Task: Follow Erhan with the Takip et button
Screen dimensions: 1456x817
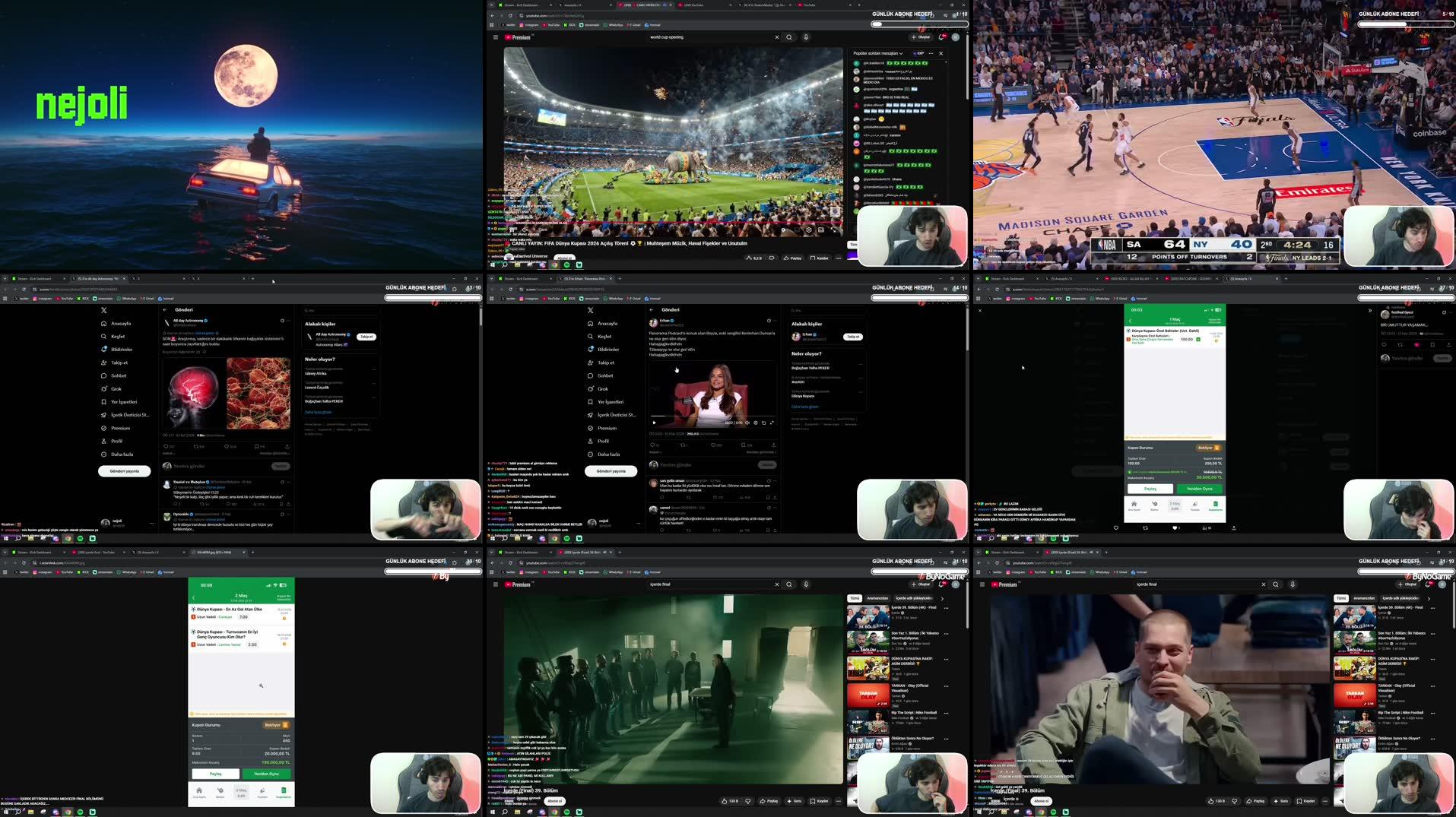Action: click(853, 337)
